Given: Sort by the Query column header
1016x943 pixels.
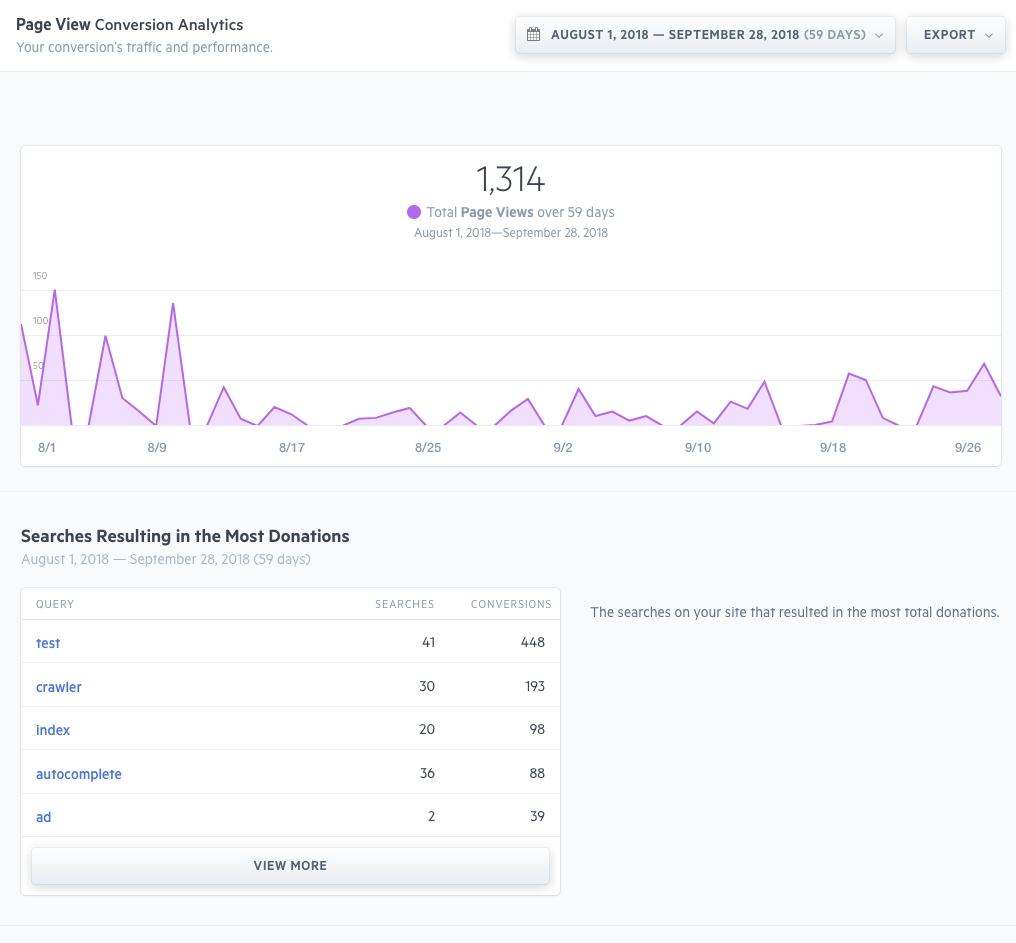Looking at the screenshot, I should pos(55,604).
